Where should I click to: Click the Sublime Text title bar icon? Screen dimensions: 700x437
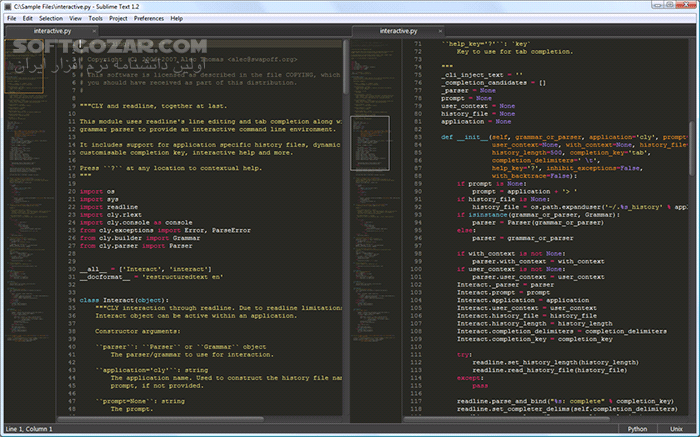[x=8, y=6]
